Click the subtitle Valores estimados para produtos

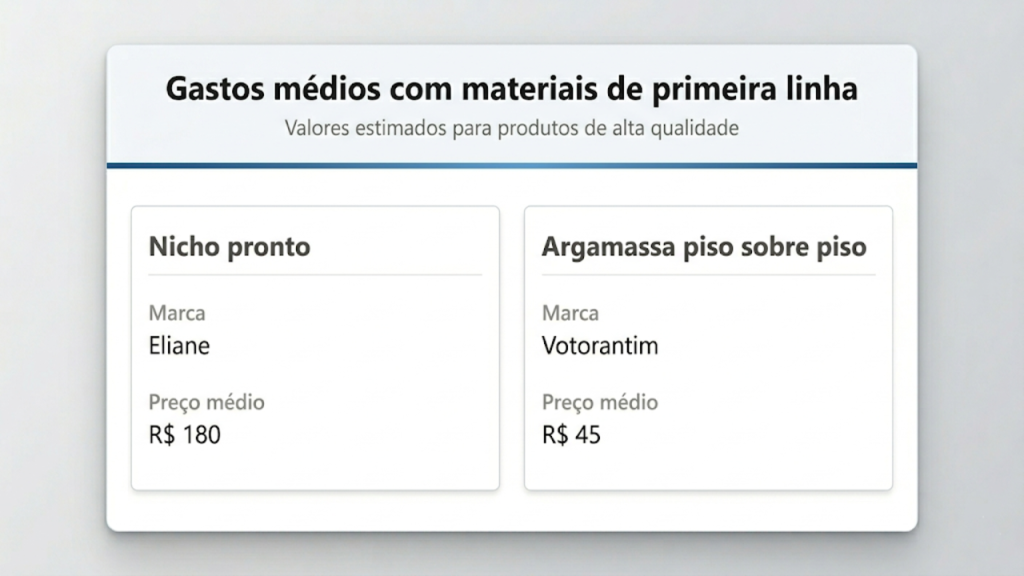tap(511, 128)
